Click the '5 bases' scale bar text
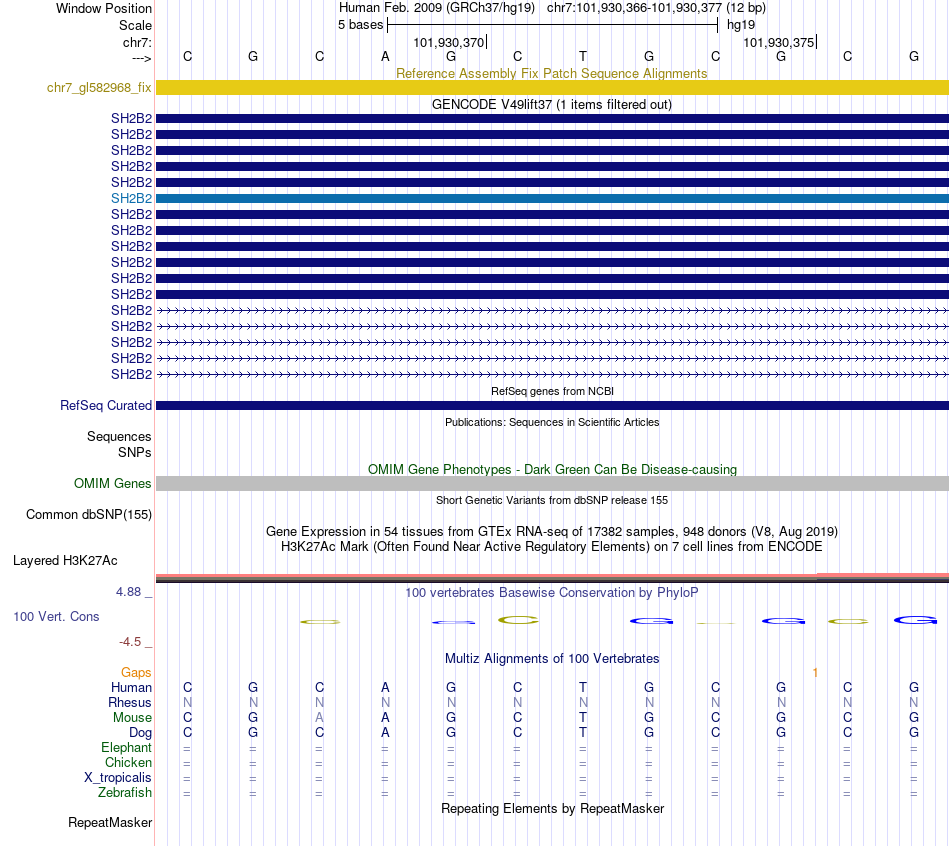Viewport: 950px width, 846px height. [x=360, y=25]
